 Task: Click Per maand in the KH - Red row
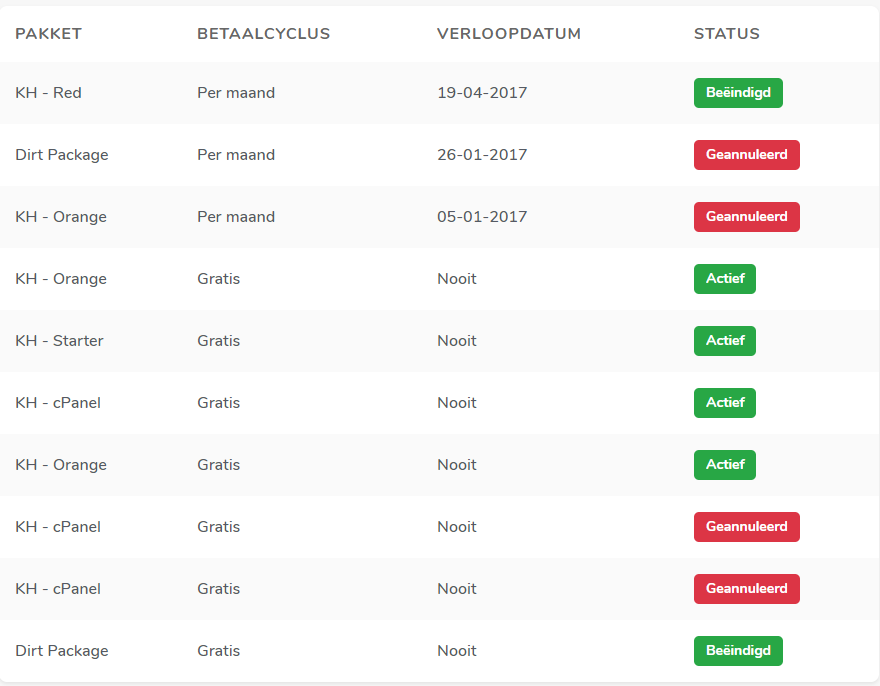(x=235, y=93)
